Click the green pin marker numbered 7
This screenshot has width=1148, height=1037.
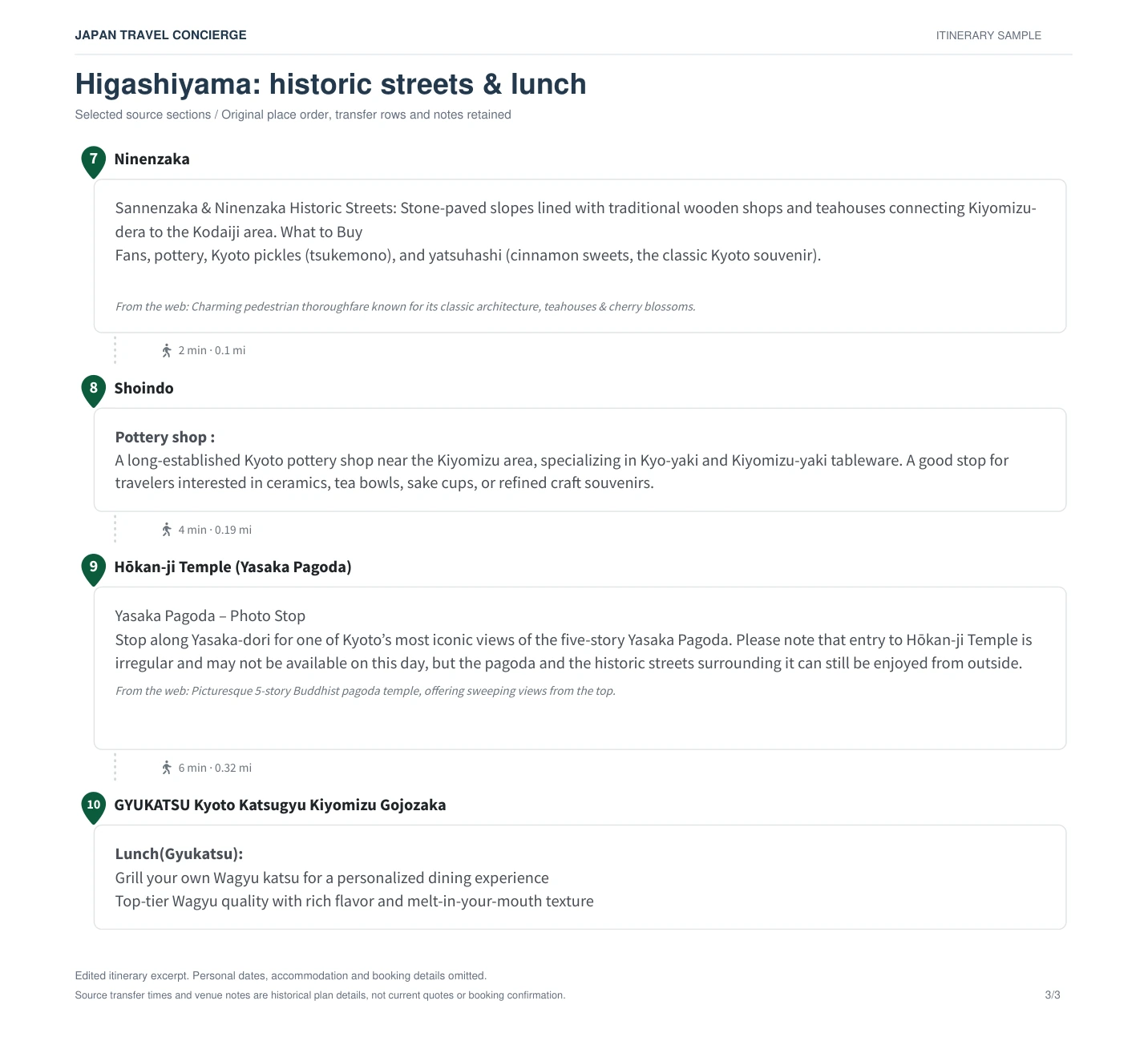coord(94,161)
